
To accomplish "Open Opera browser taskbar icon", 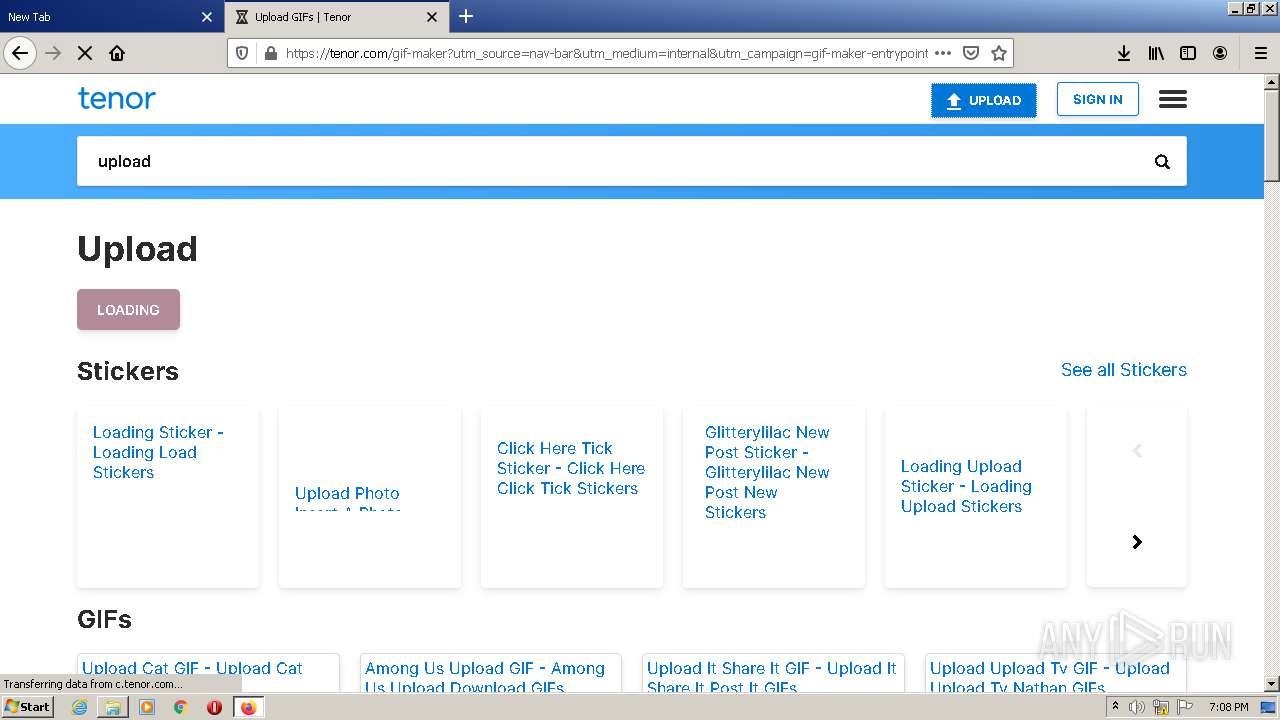I will pos(214,707).
